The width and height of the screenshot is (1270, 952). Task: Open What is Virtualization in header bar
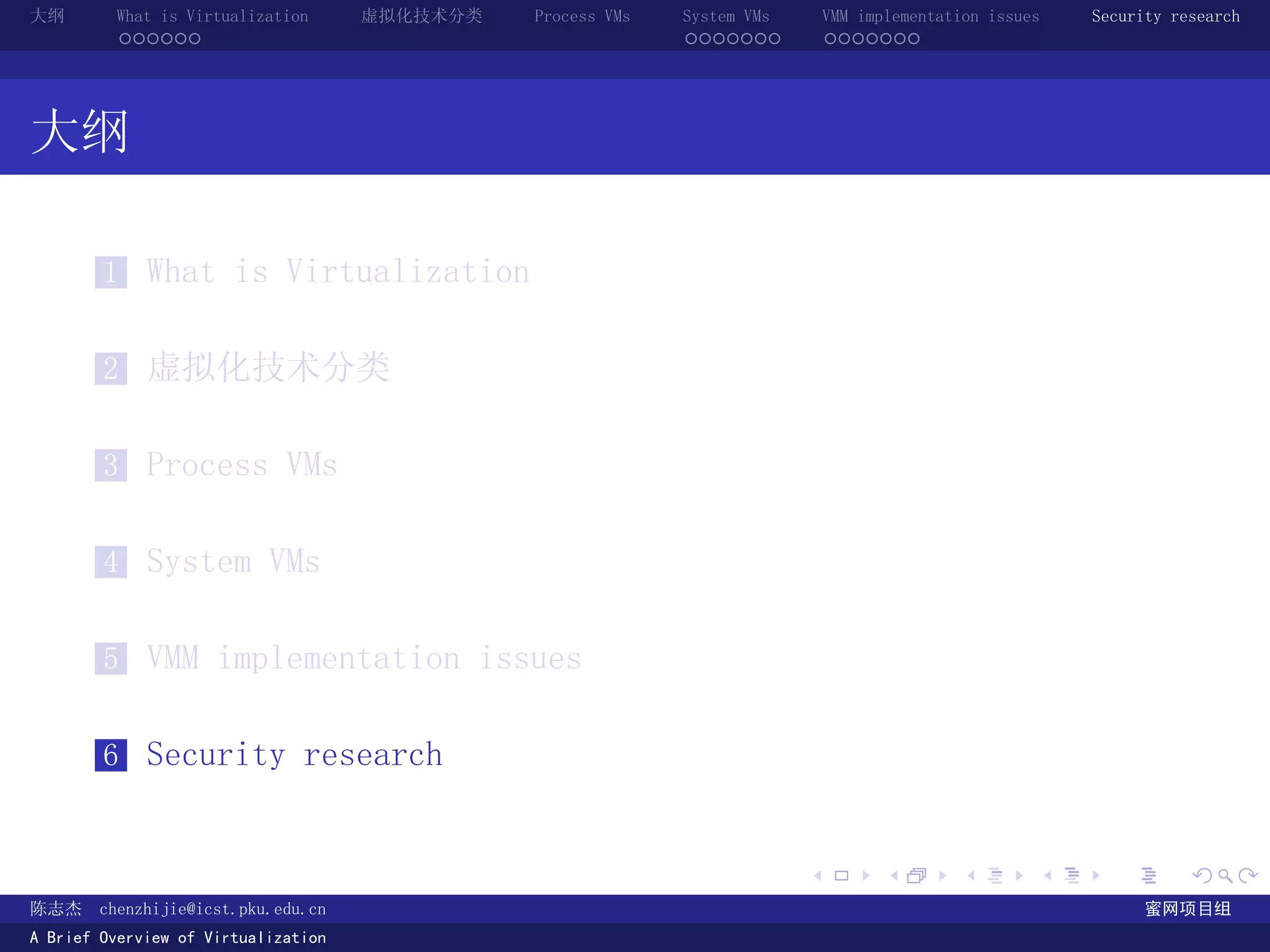[212, 16]
